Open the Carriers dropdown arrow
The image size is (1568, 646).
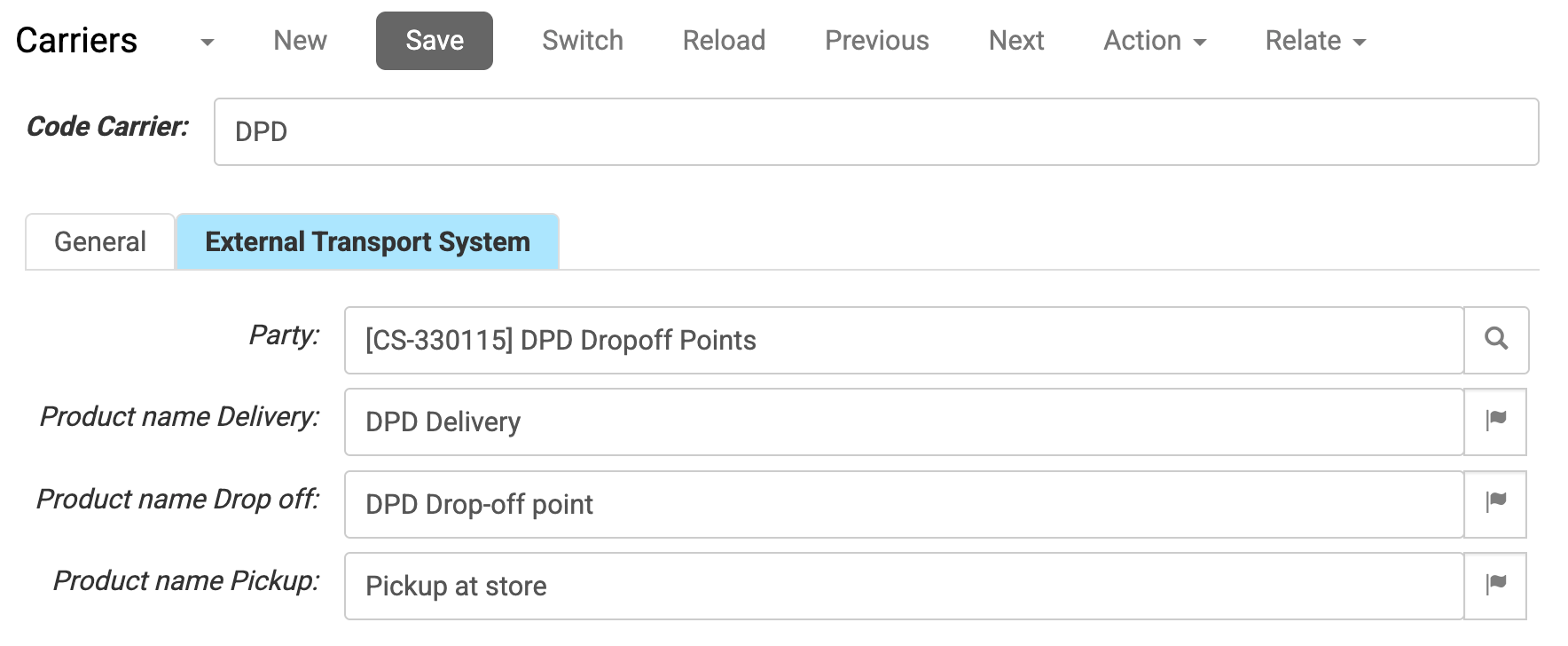208,42
